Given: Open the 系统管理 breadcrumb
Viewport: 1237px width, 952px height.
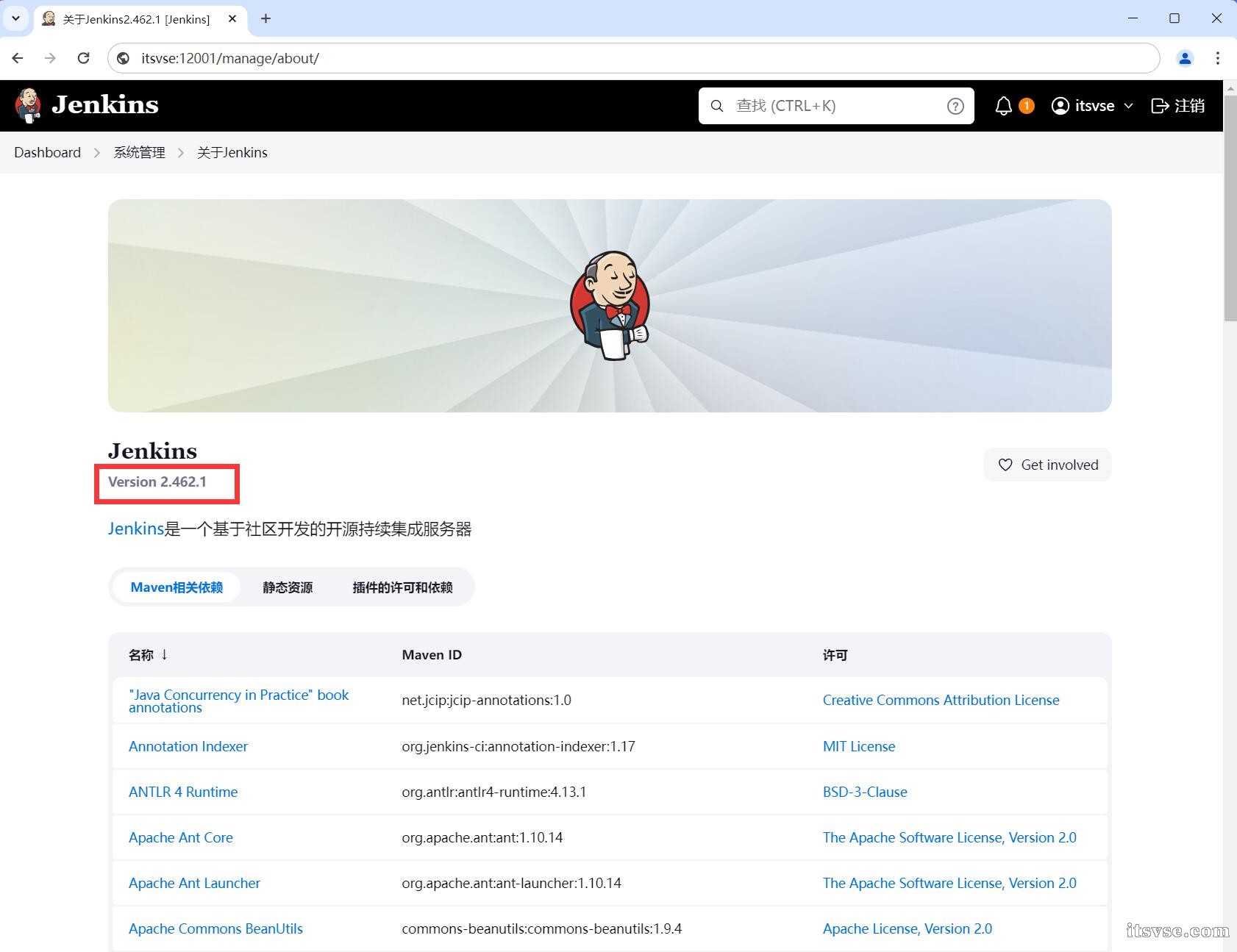Looking at the screenshot, I should (139, 152).
